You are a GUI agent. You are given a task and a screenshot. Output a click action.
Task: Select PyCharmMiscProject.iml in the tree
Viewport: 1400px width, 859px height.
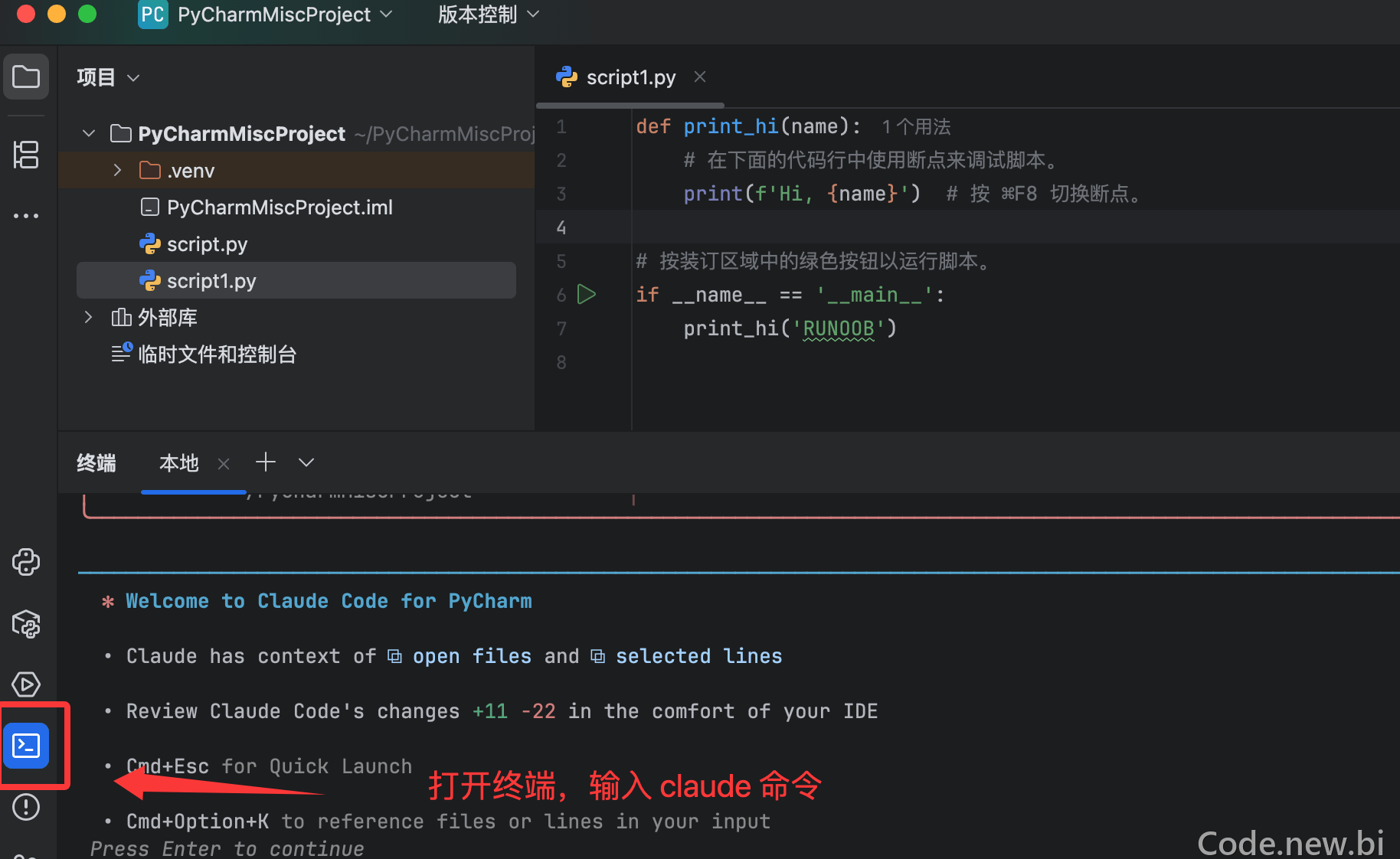tap(296, 207)
